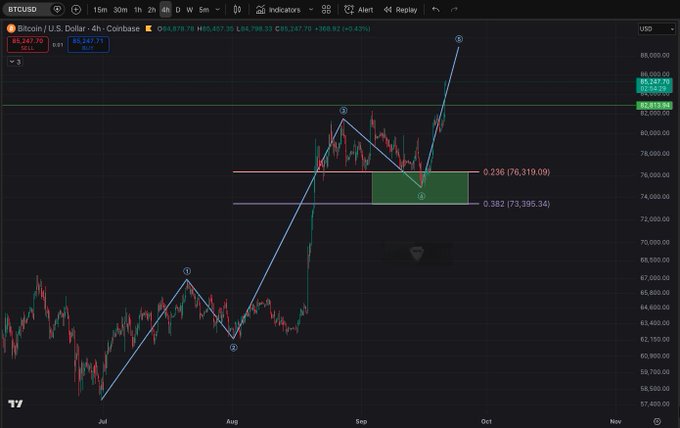
Task: Click the Jul label on the time axis
Action: (x=103, y=421)
